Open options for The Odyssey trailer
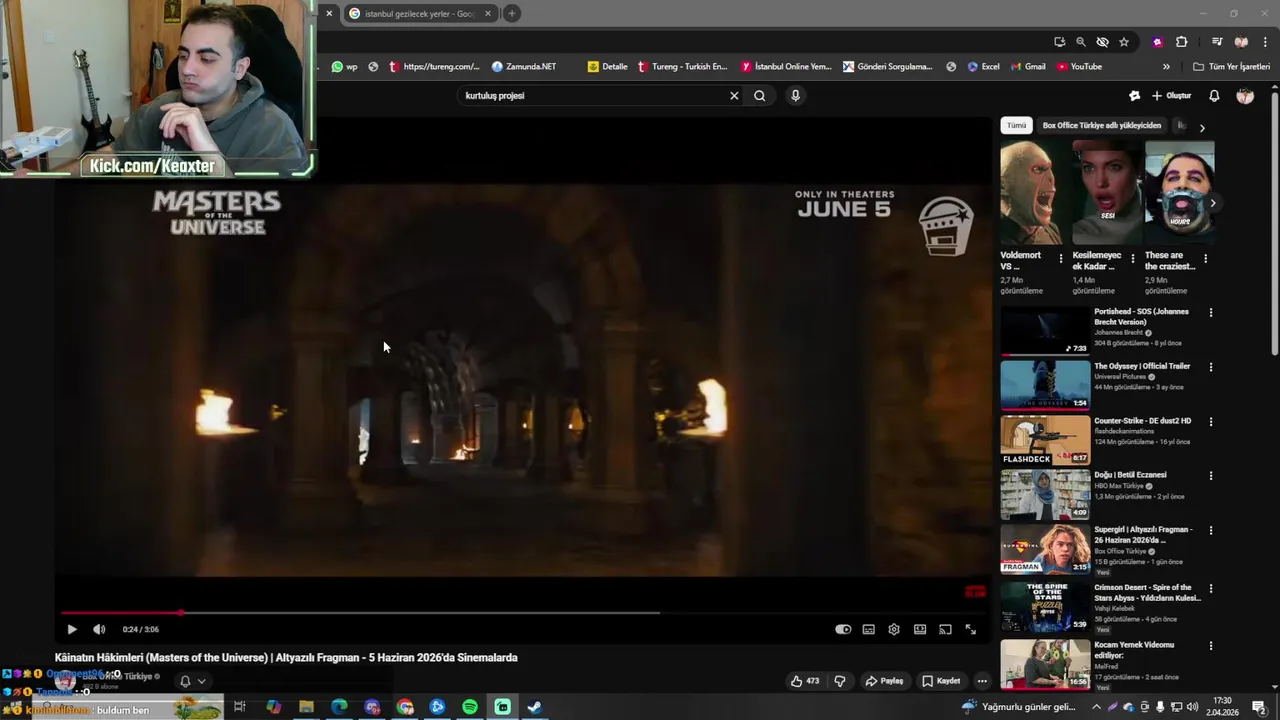The width and height of the screenshot is (1280, 720). [x=1211, y=367]
